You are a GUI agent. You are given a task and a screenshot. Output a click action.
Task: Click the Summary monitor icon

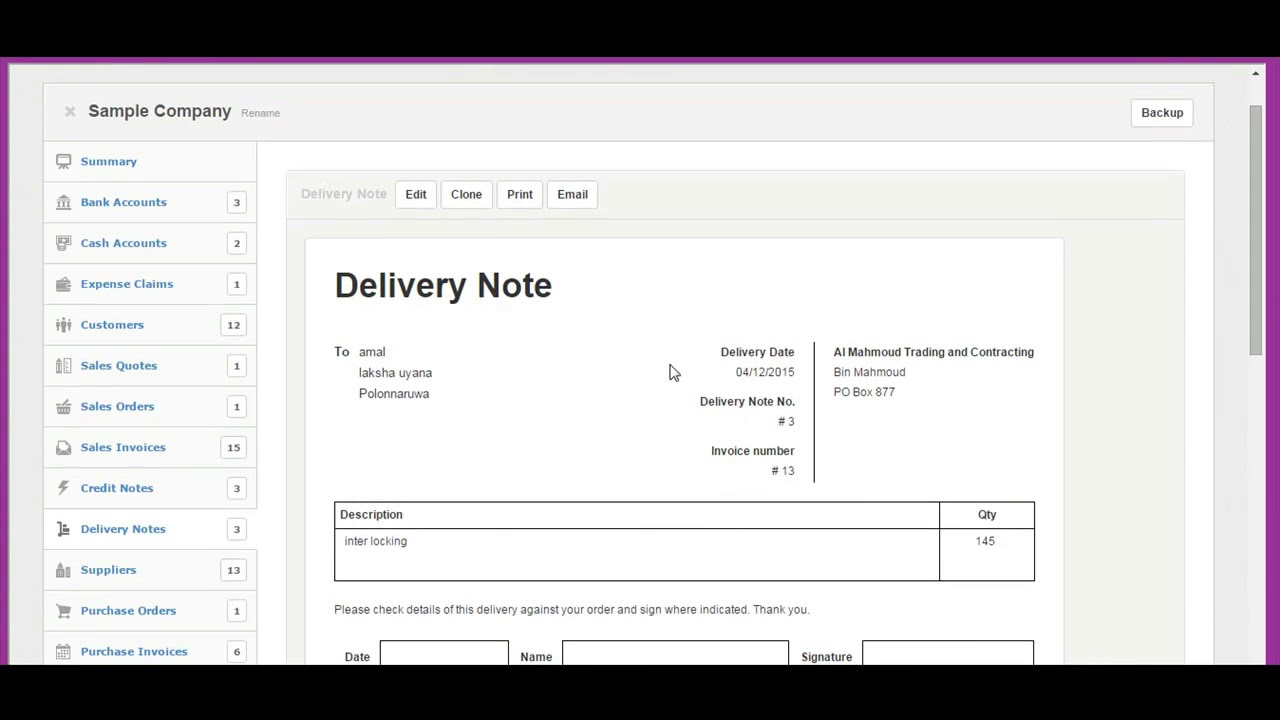(x=64, y=161)
